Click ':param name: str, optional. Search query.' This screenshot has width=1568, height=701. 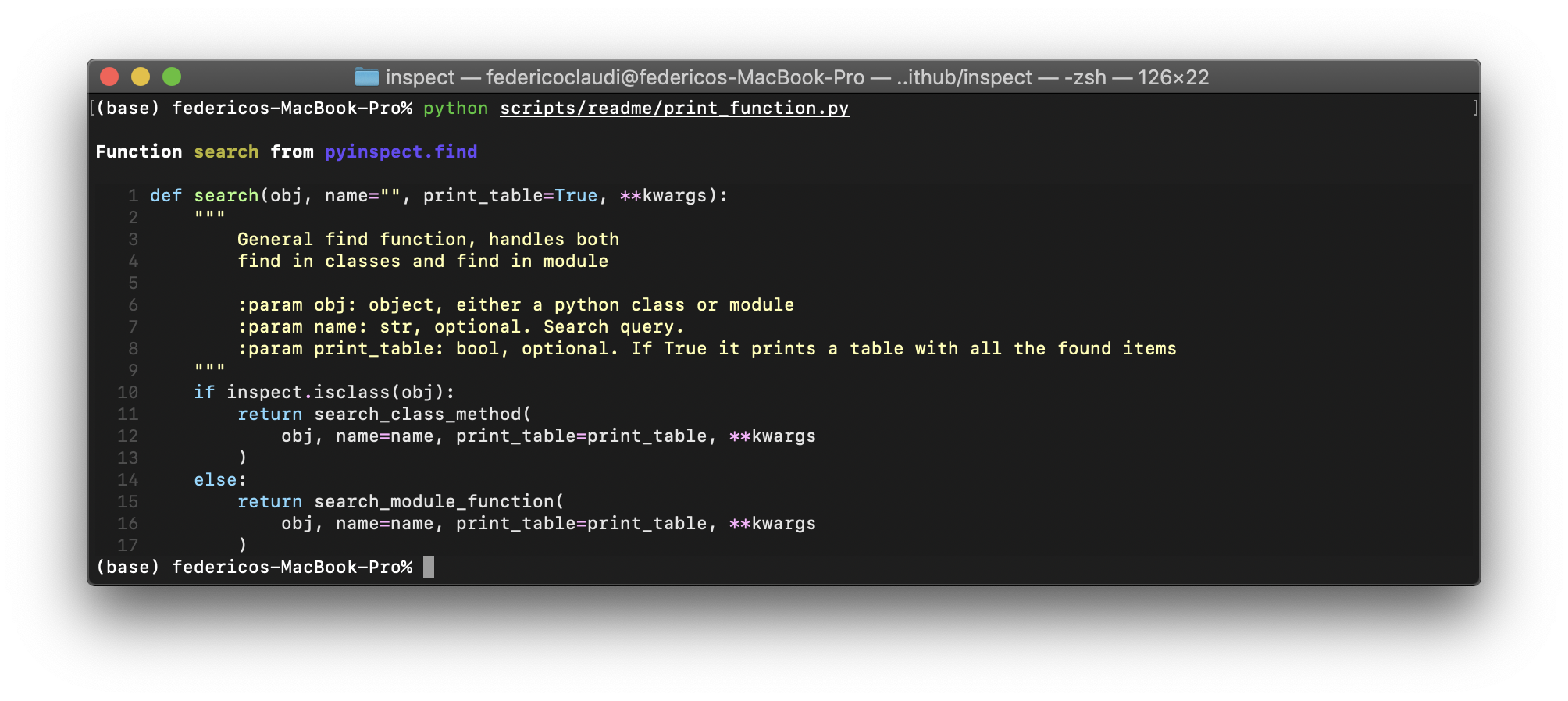[461, 326]
